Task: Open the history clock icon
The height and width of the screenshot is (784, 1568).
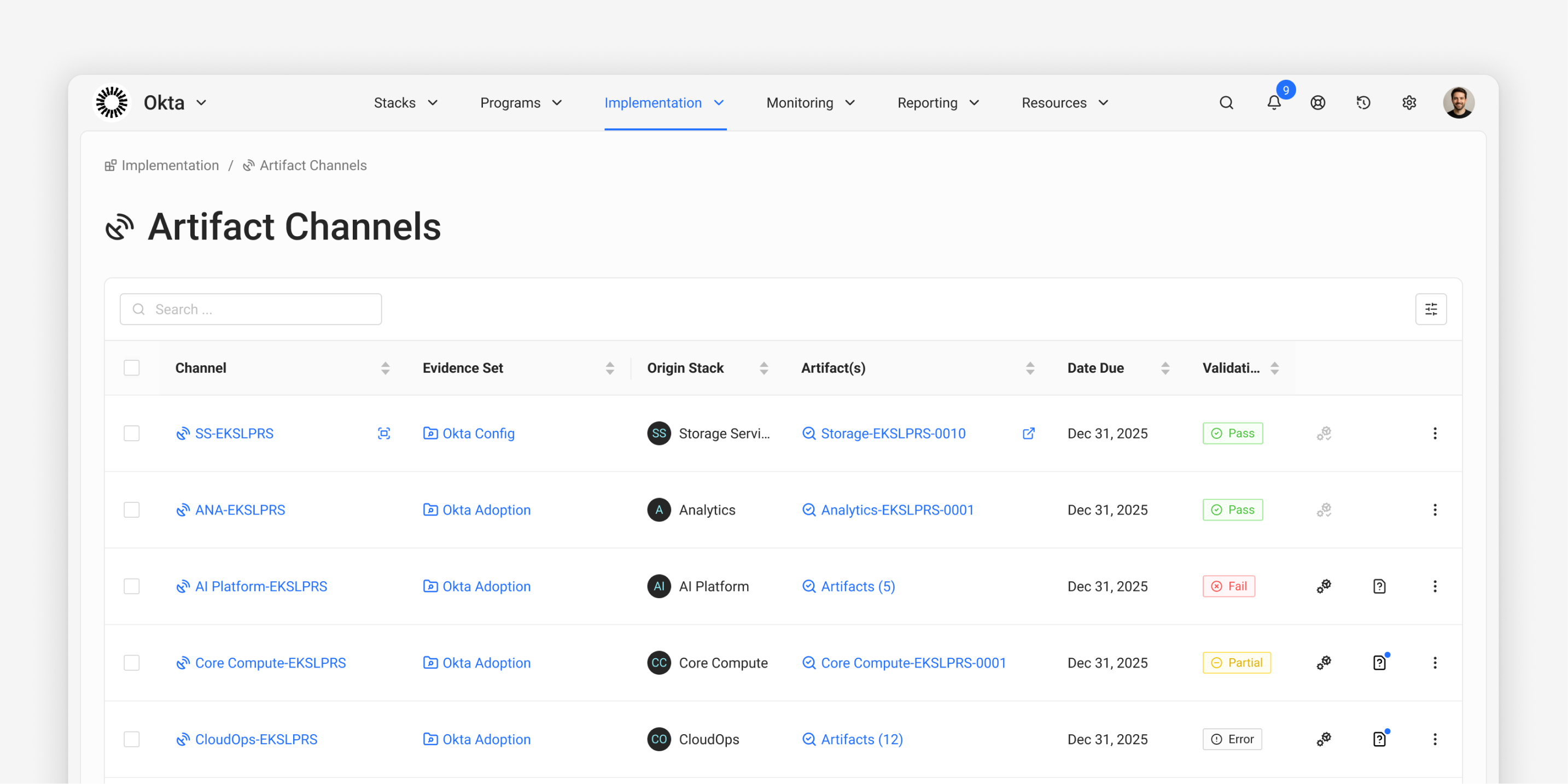Action: [x=1363, y=103]
